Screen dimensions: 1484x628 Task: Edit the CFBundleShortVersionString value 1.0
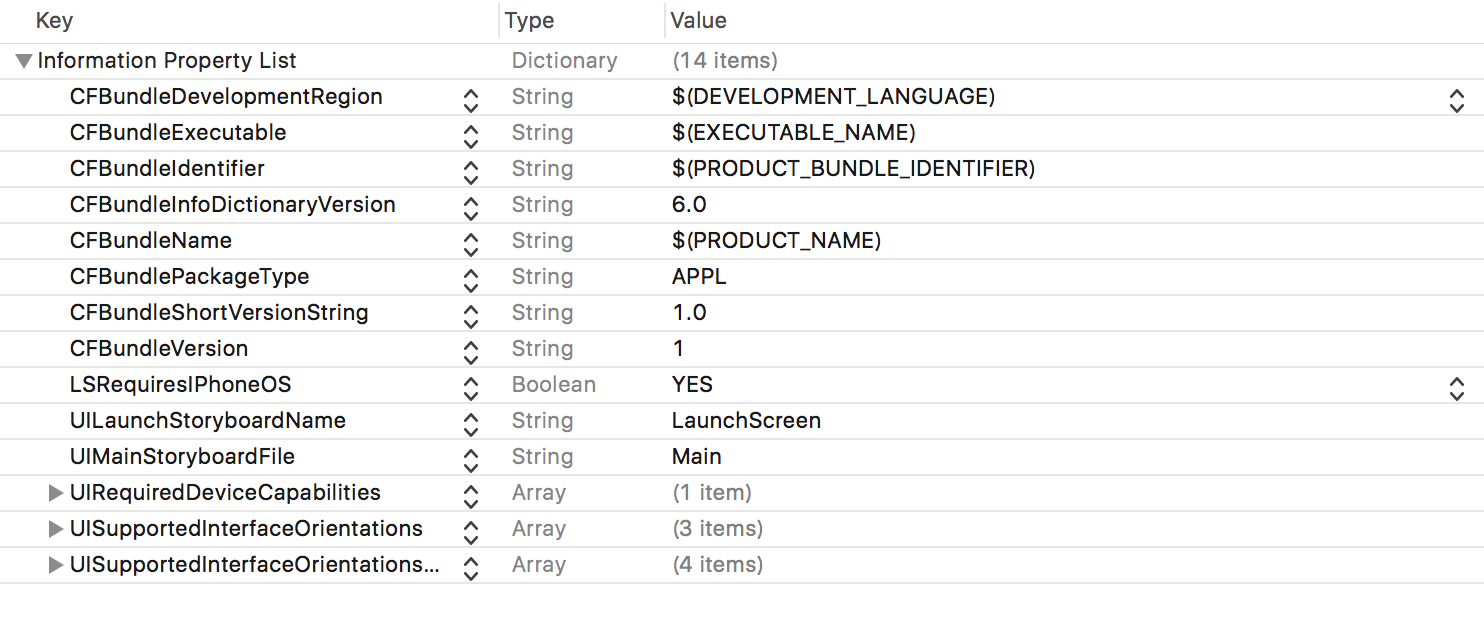click(x=690, y=312)
